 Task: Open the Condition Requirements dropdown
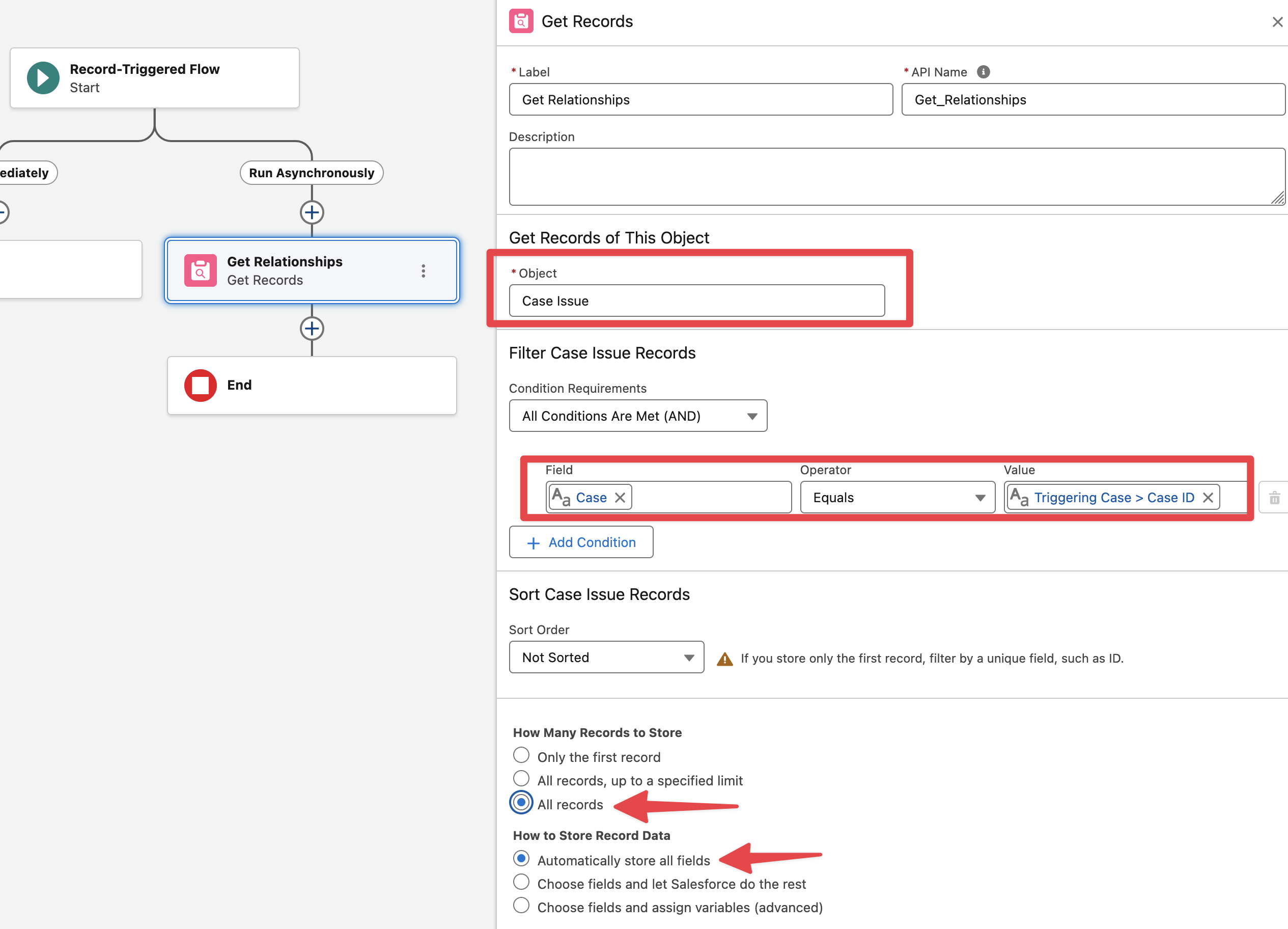point(638,416)
